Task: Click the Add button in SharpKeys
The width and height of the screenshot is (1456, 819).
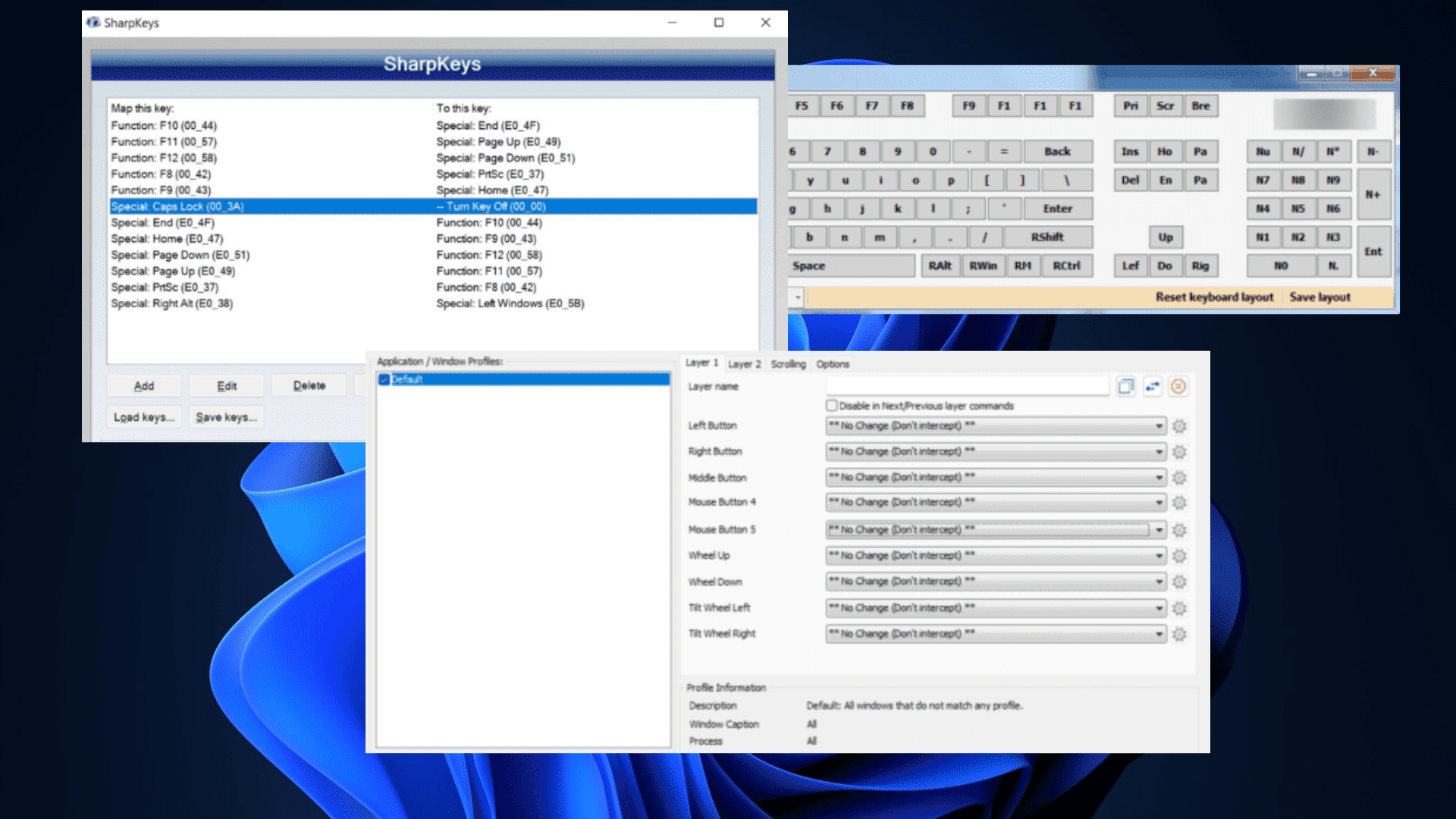Action: (144, 386)
